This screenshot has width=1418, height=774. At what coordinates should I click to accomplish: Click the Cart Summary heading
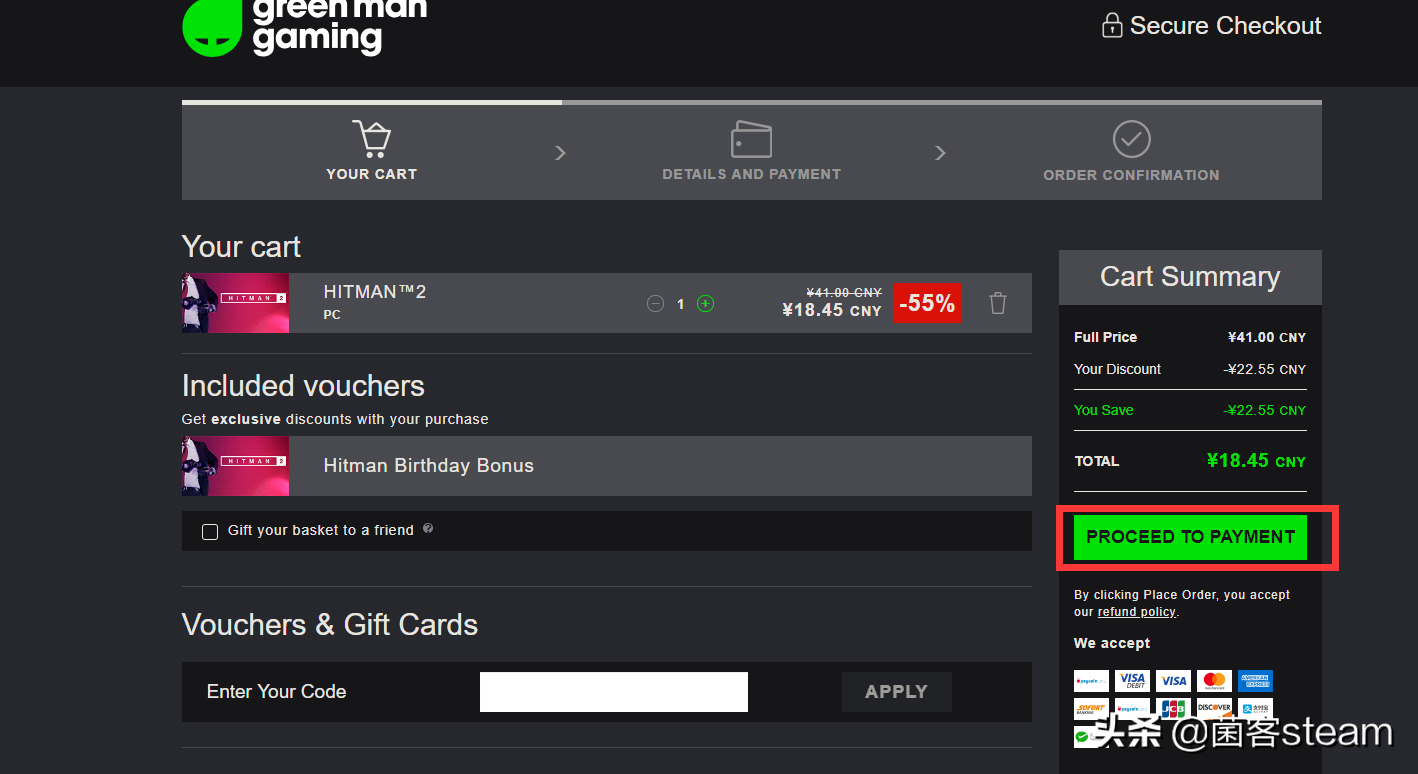[1190, 277]
